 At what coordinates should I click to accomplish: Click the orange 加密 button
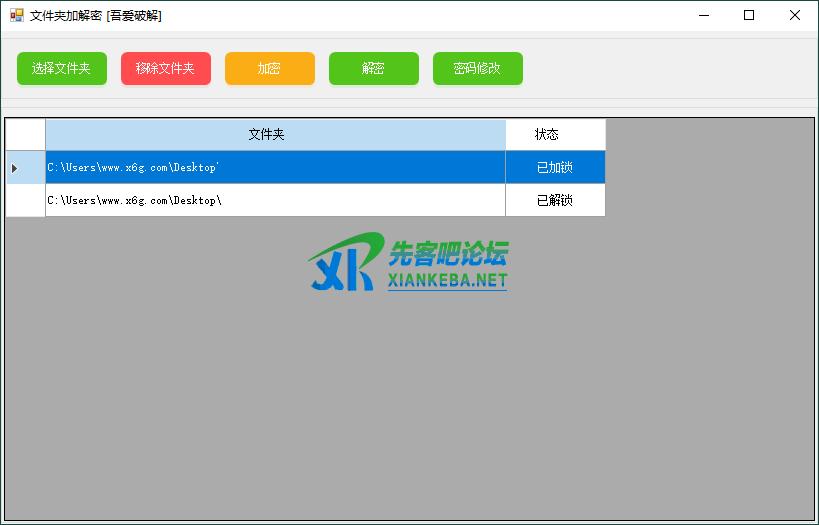pyautogui.click(x=269, y=69)
